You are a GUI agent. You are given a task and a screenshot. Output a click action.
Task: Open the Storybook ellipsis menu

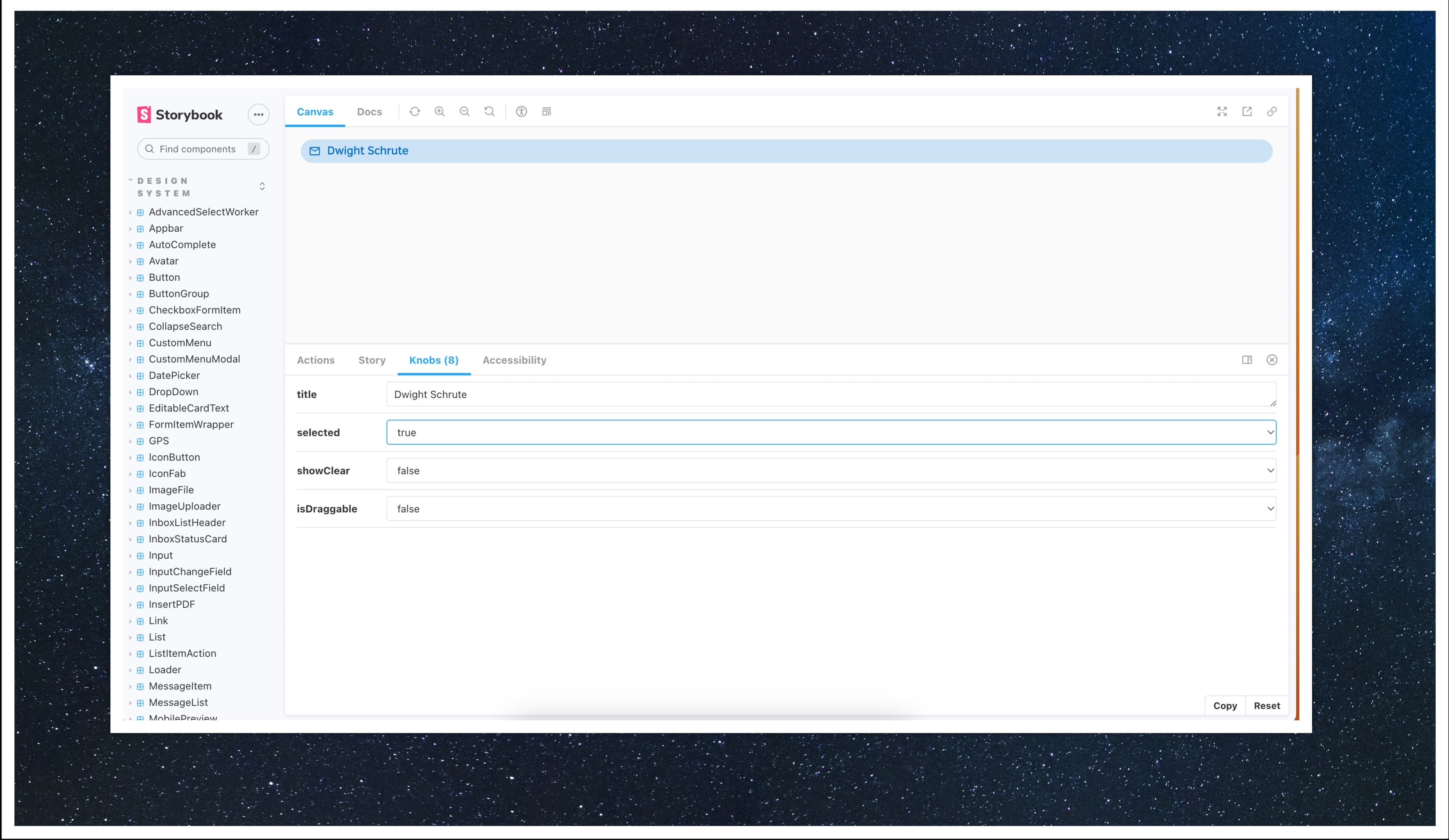click(258, 114)
